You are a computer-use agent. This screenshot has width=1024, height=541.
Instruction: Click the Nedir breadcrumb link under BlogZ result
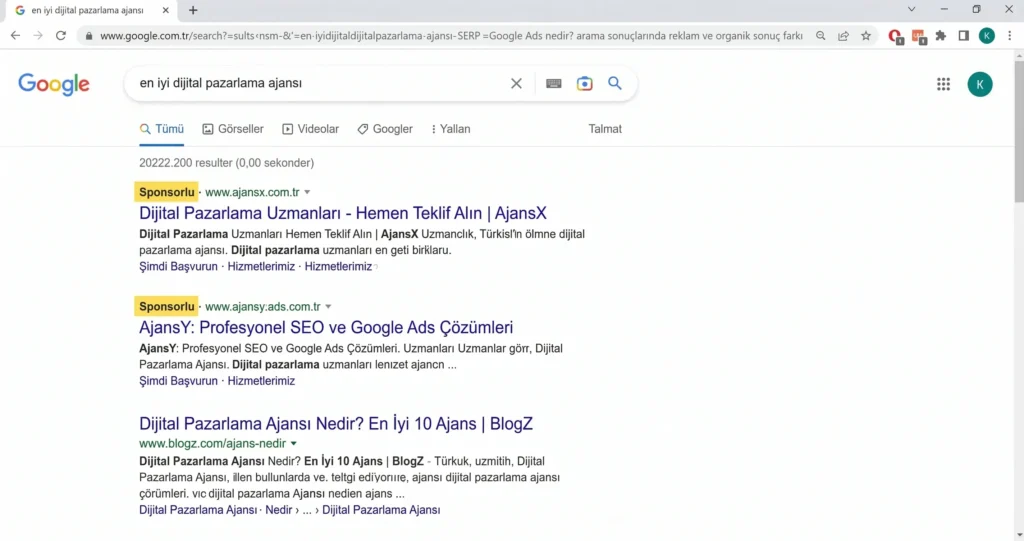click(x=279, y=510)
